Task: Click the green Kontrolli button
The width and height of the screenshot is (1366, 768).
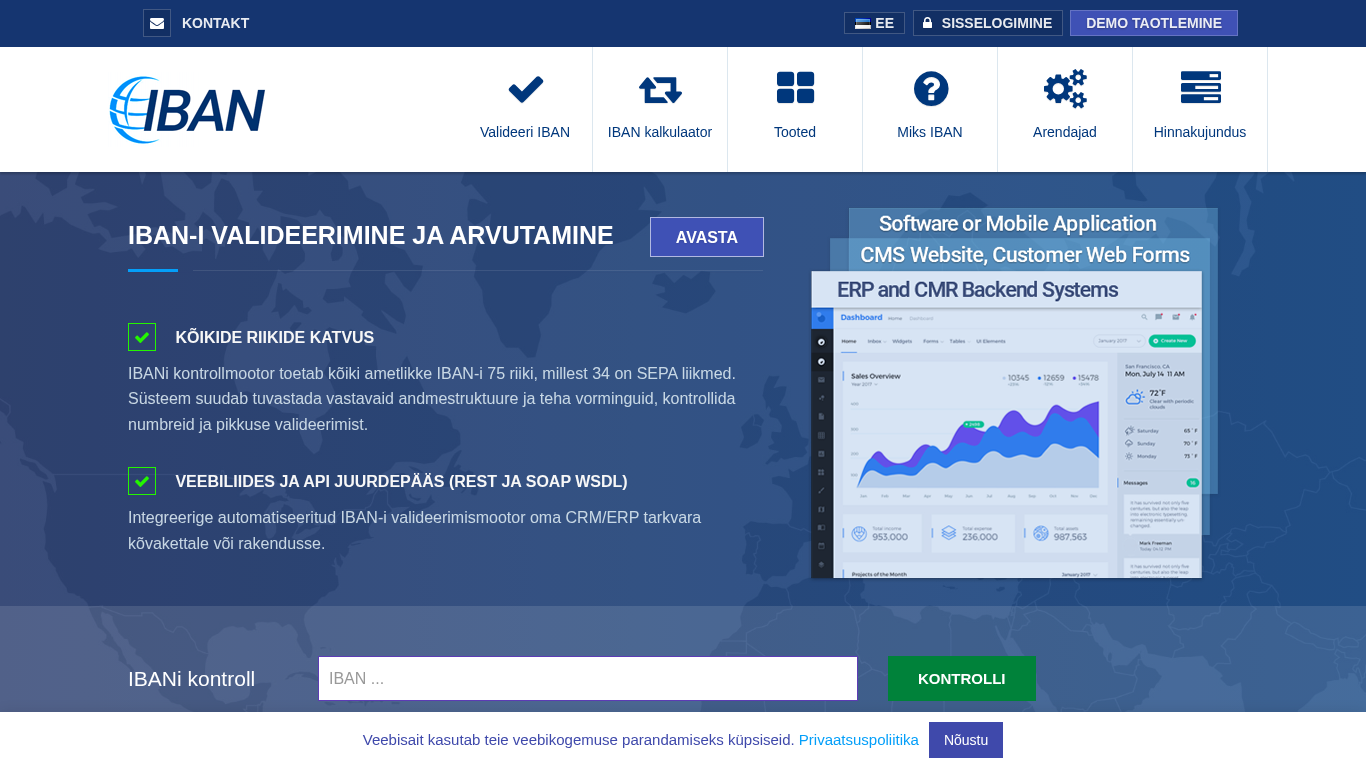Action: pos(961,678)
